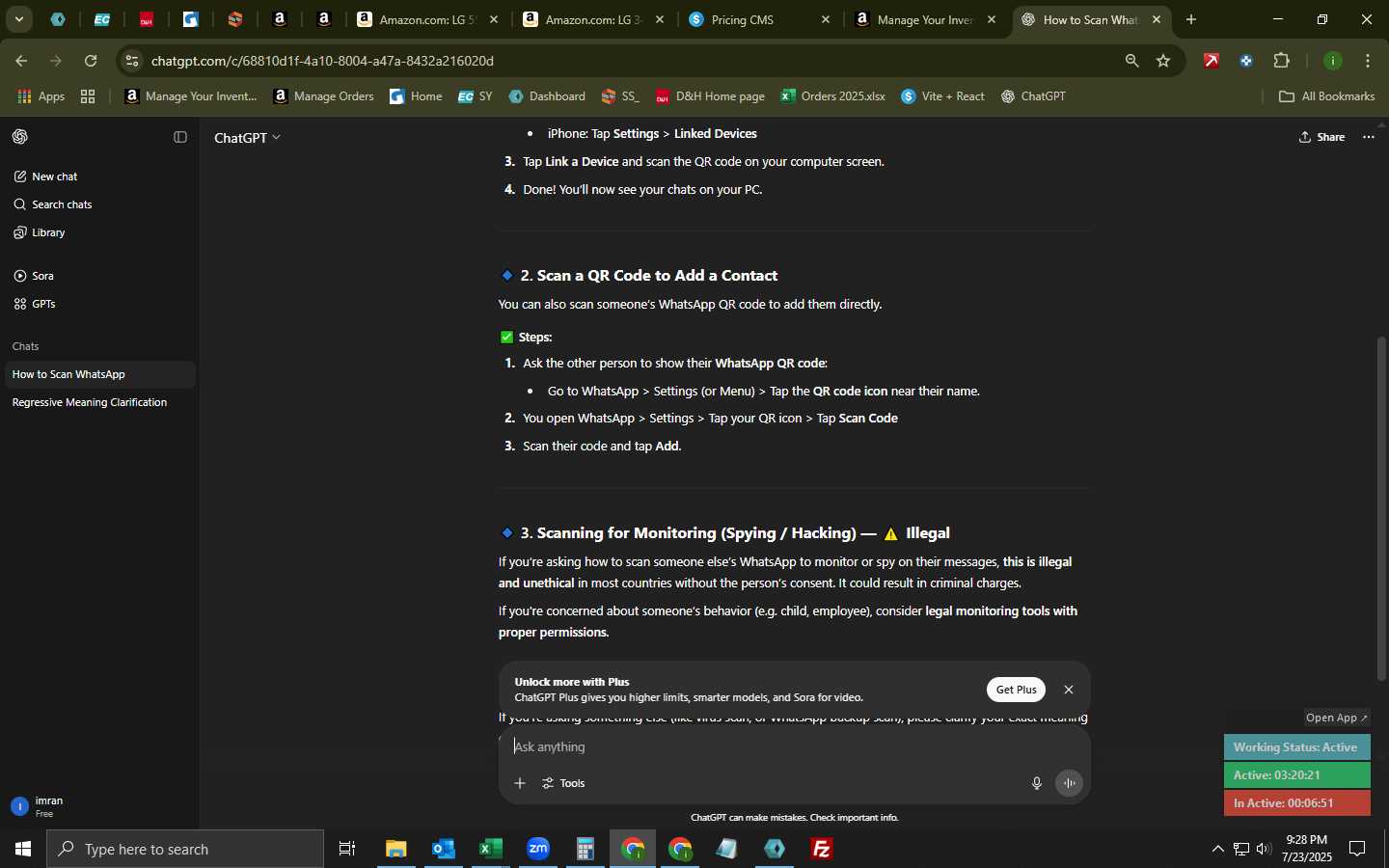The height and width of the screenshot is (868, 1389).
Task: Open the ChatGPT model selector dropdown
Action: 247,138
